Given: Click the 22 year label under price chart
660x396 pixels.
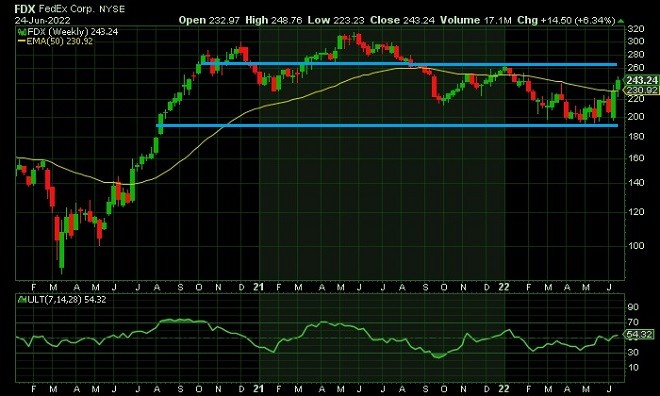Looking at the screenshot, I should (504, 287).
